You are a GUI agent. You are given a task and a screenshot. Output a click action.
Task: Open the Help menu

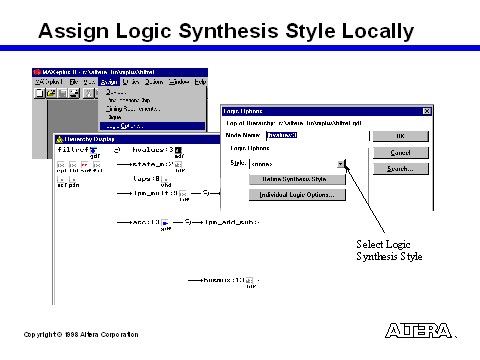coord(200,82)
